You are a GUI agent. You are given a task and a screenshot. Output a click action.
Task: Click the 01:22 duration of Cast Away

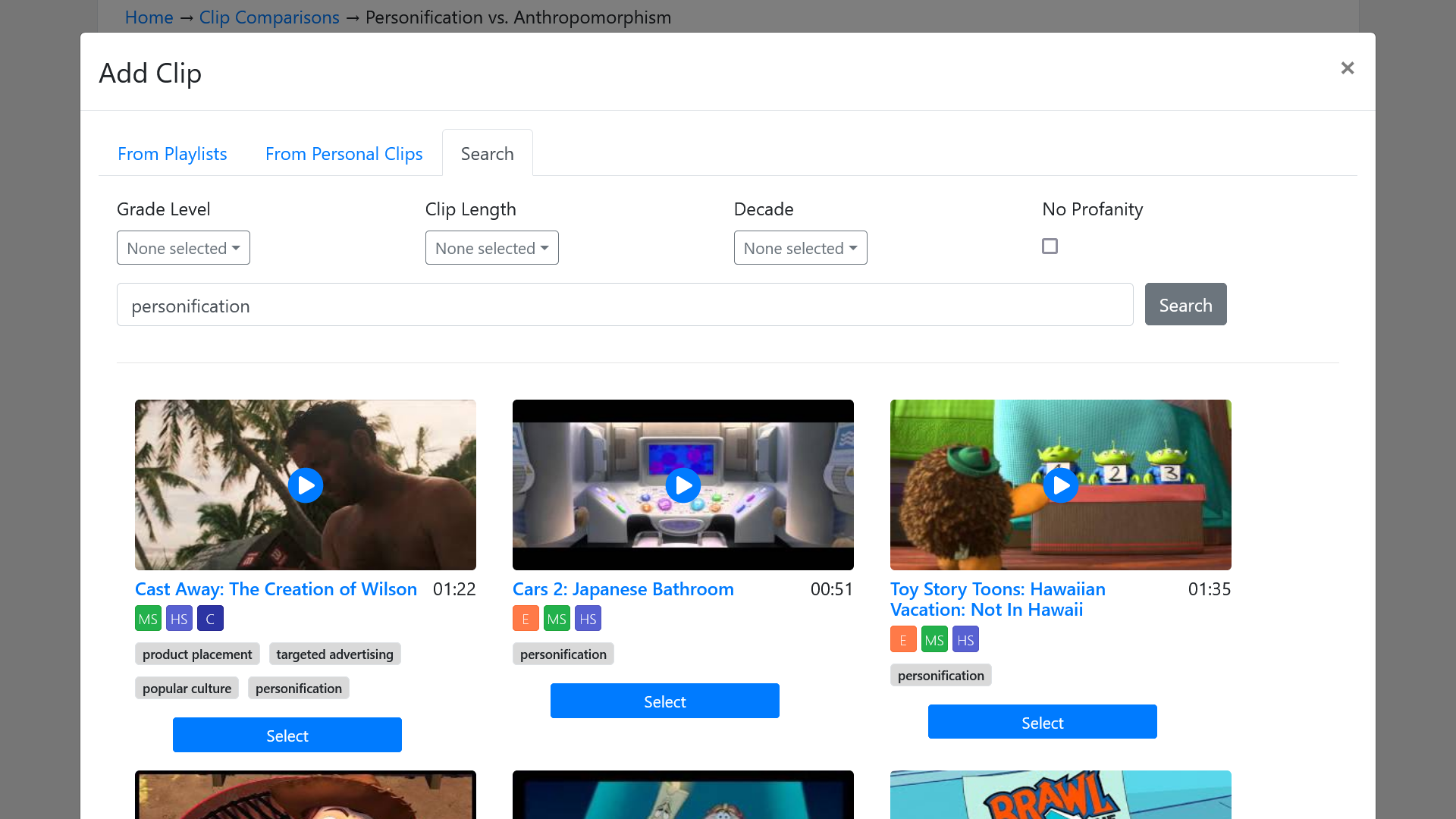click(454, 589)
